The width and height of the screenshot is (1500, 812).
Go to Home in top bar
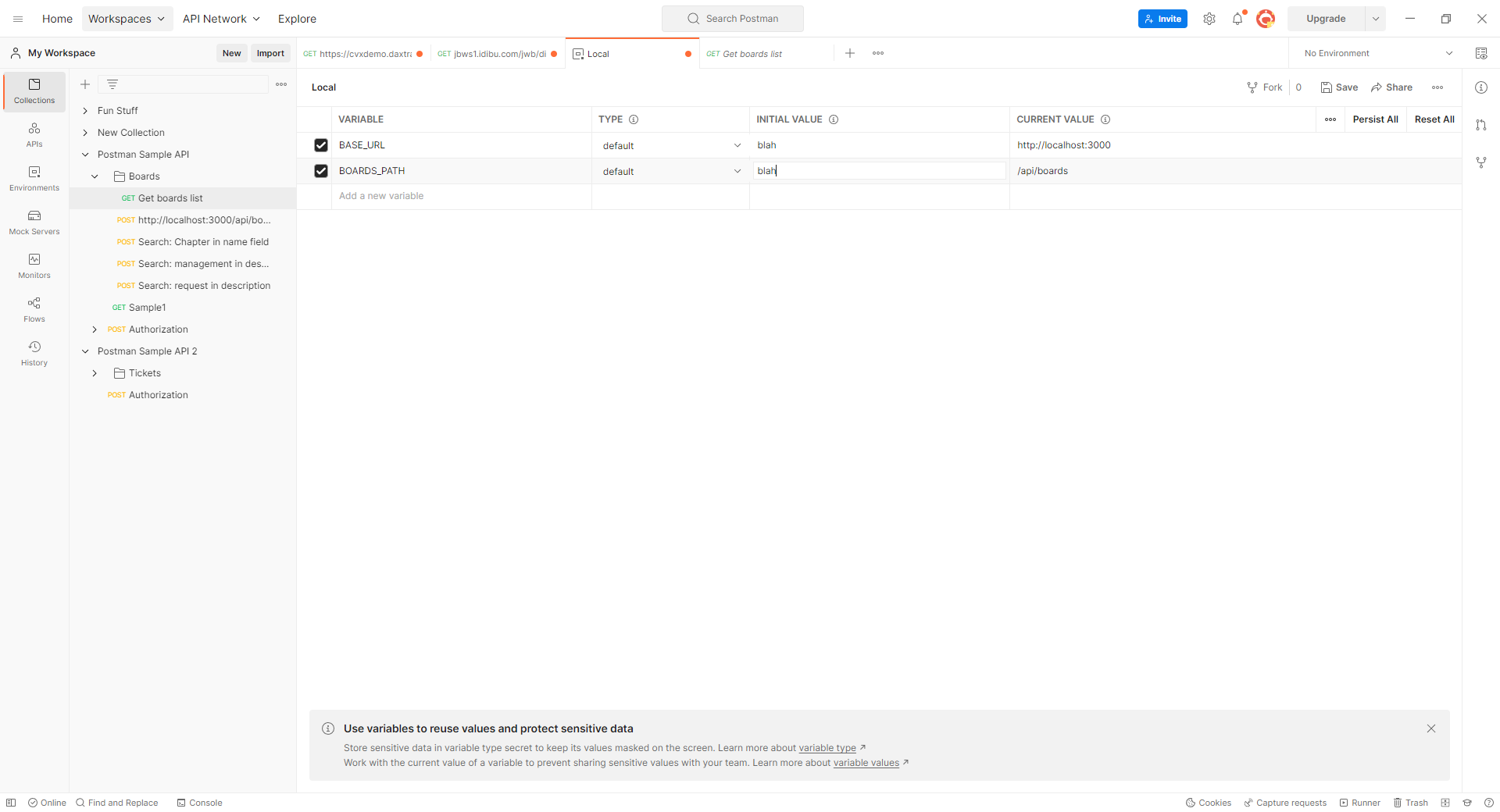point(57,19)
